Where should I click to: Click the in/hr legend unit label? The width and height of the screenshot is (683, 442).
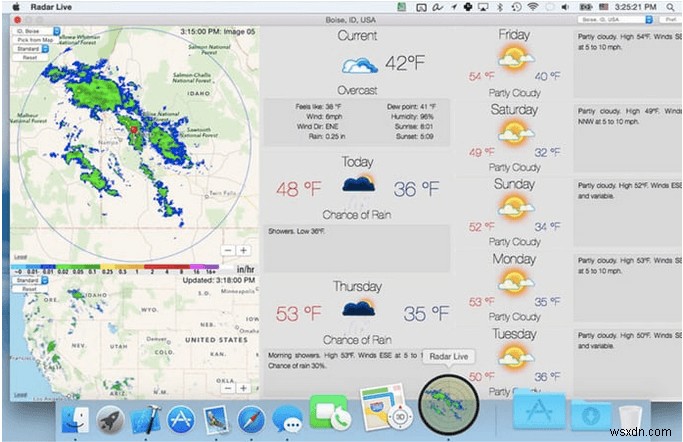(x=245, y=270)
